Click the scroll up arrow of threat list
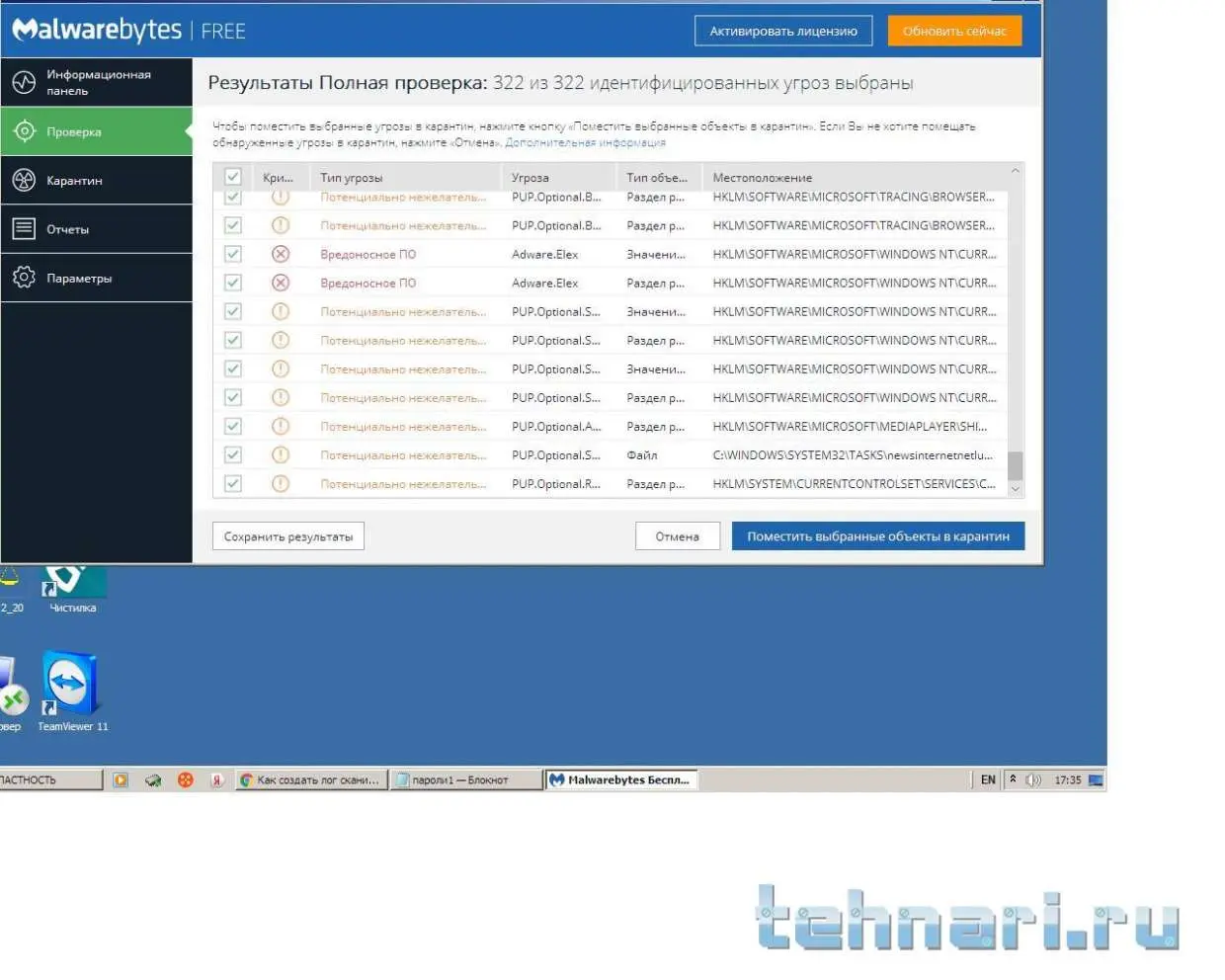Screen dimensions: 1225x980 coord(1015,172)
